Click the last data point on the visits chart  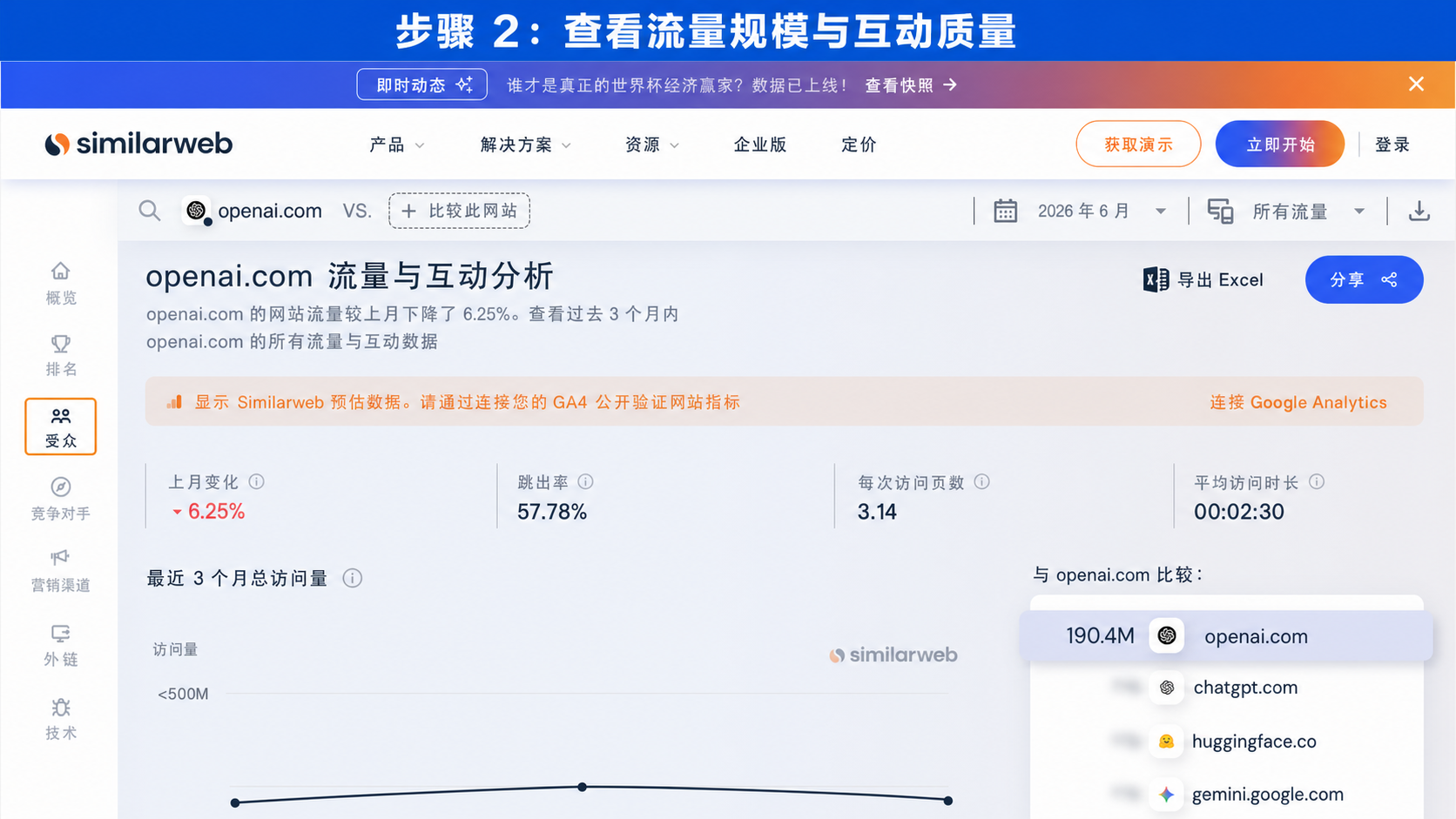point(947,800)
